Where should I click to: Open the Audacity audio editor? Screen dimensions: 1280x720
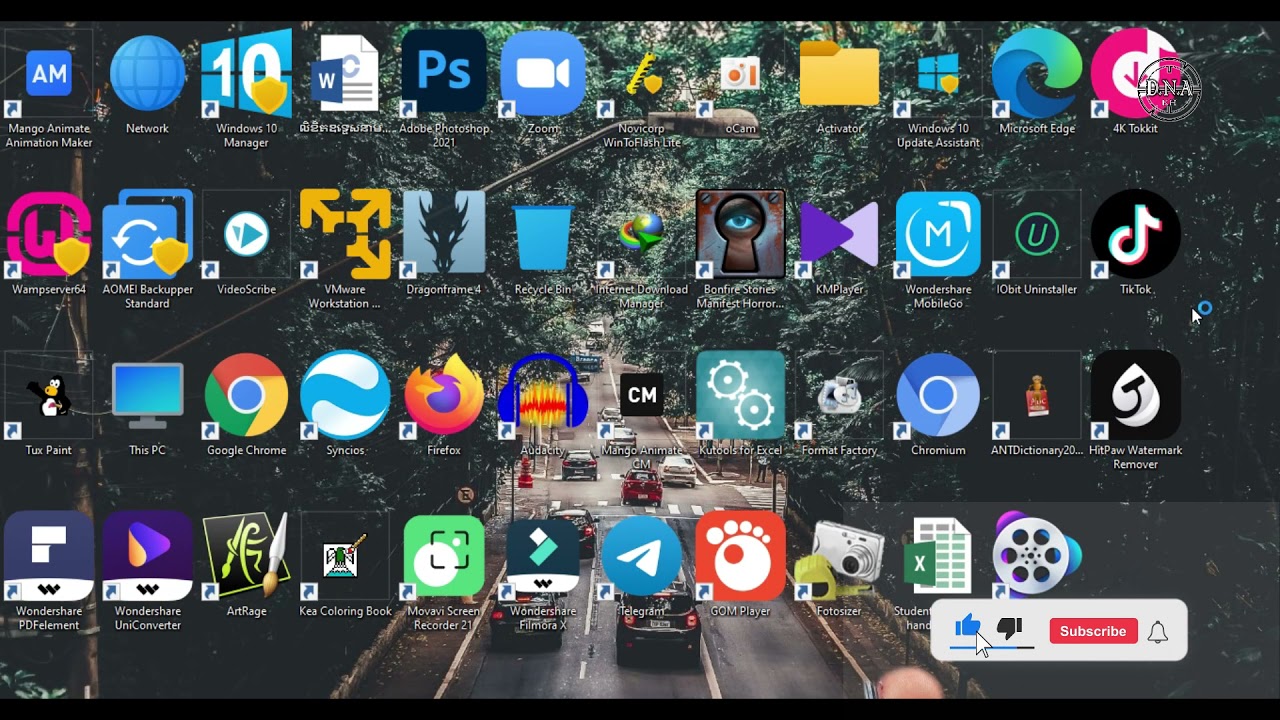[x=543, y=397]
